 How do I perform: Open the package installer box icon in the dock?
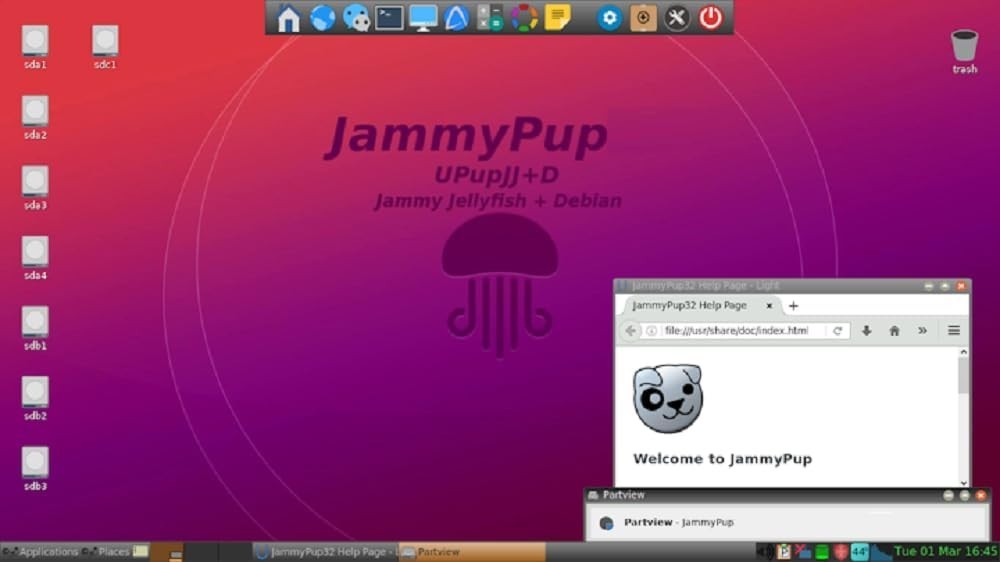[643, 18]
